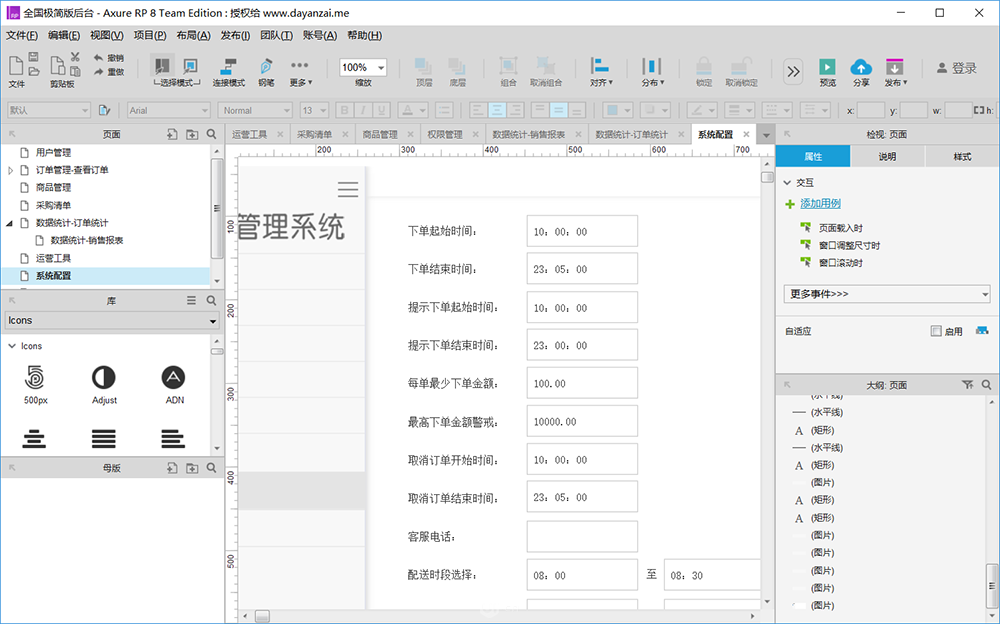
Task: Open the Icons library dropdown
Action: 112,321
